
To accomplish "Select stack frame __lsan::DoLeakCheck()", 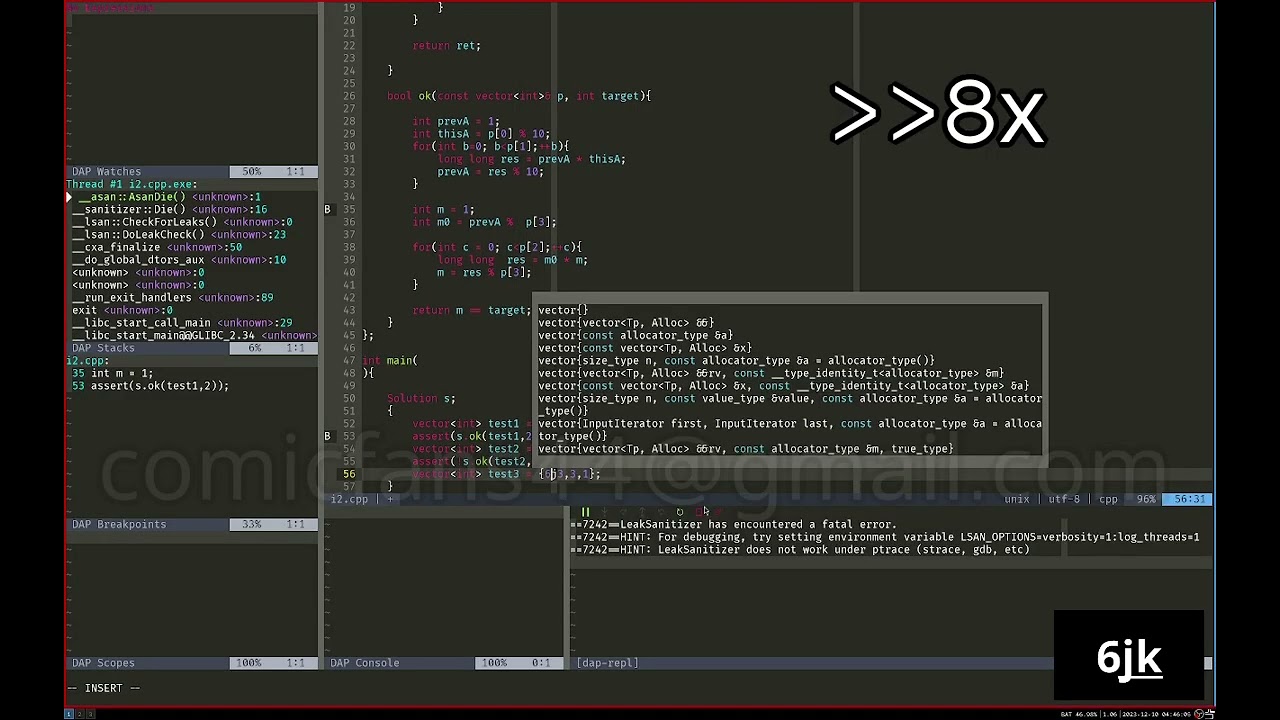I will coord(179,235).
